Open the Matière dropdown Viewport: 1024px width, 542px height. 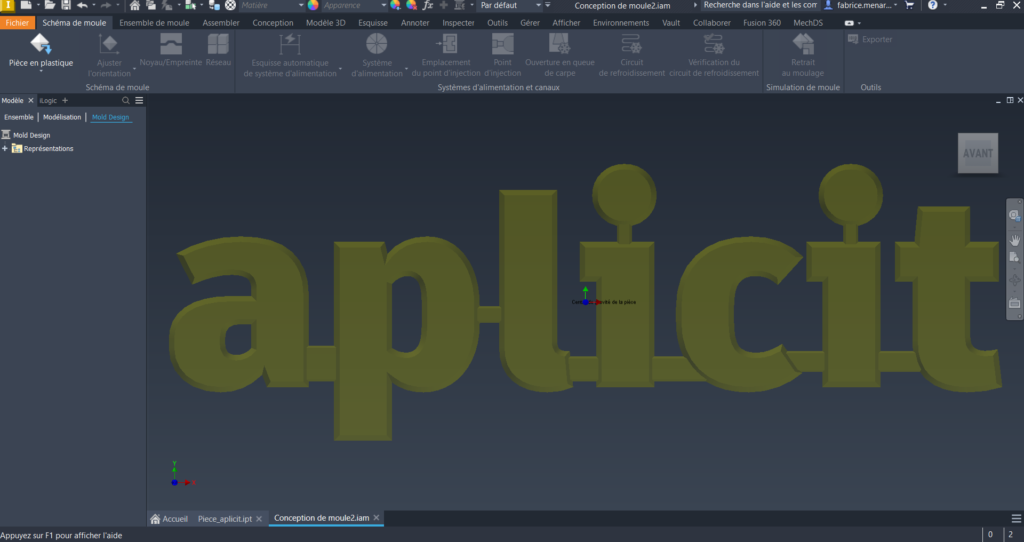point(268,6)
